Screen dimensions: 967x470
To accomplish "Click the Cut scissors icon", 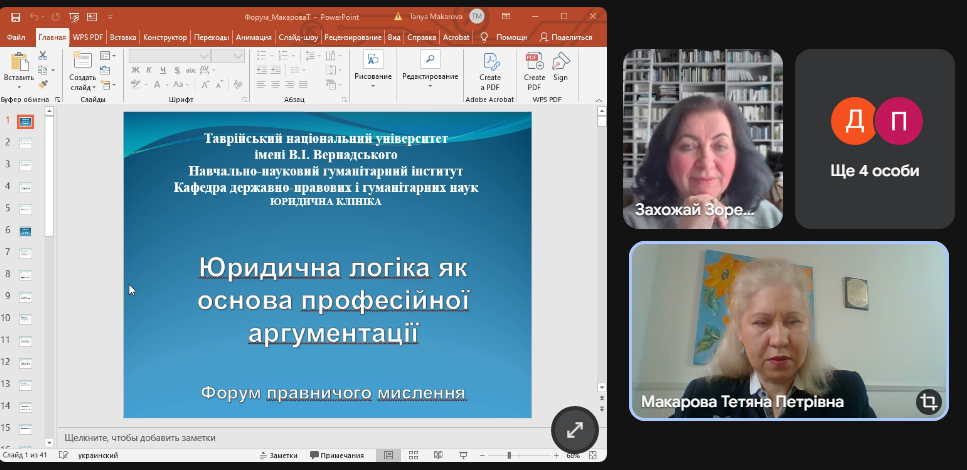I will click(x=43, y=56).
